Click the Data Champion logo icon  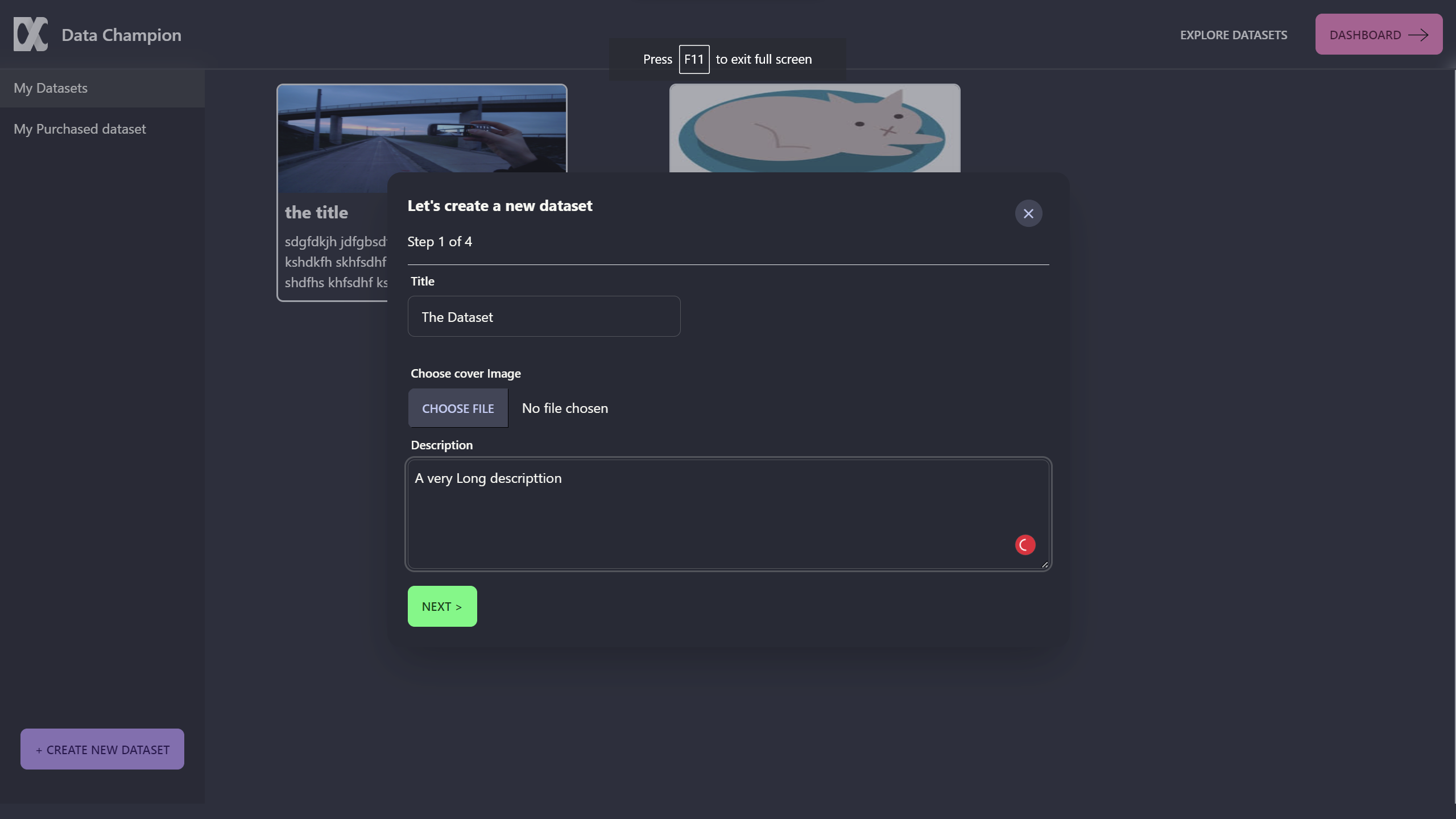point(31,34)
